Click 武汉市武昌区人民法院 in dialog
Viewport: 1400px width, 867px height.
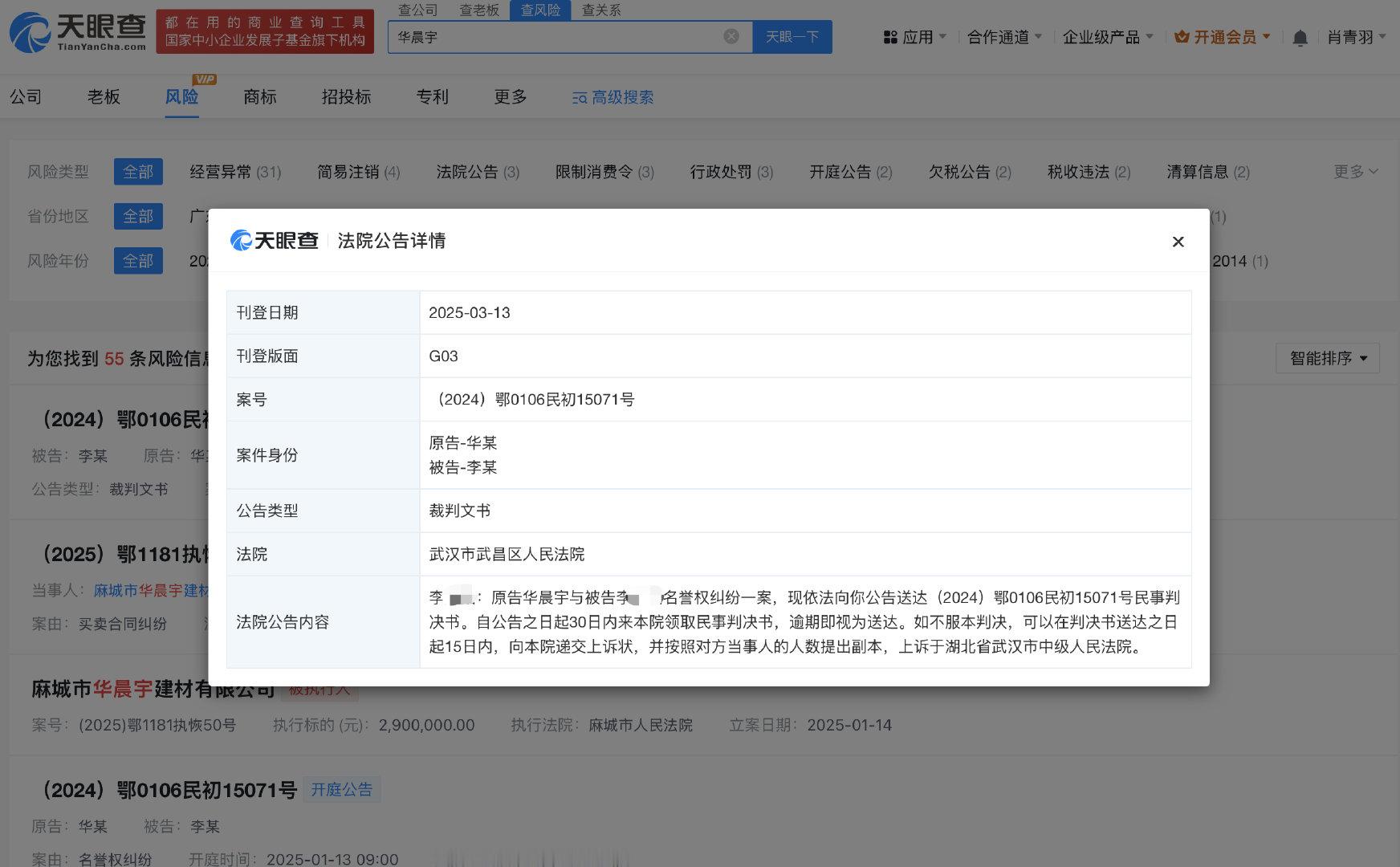(x=507, y=554)
